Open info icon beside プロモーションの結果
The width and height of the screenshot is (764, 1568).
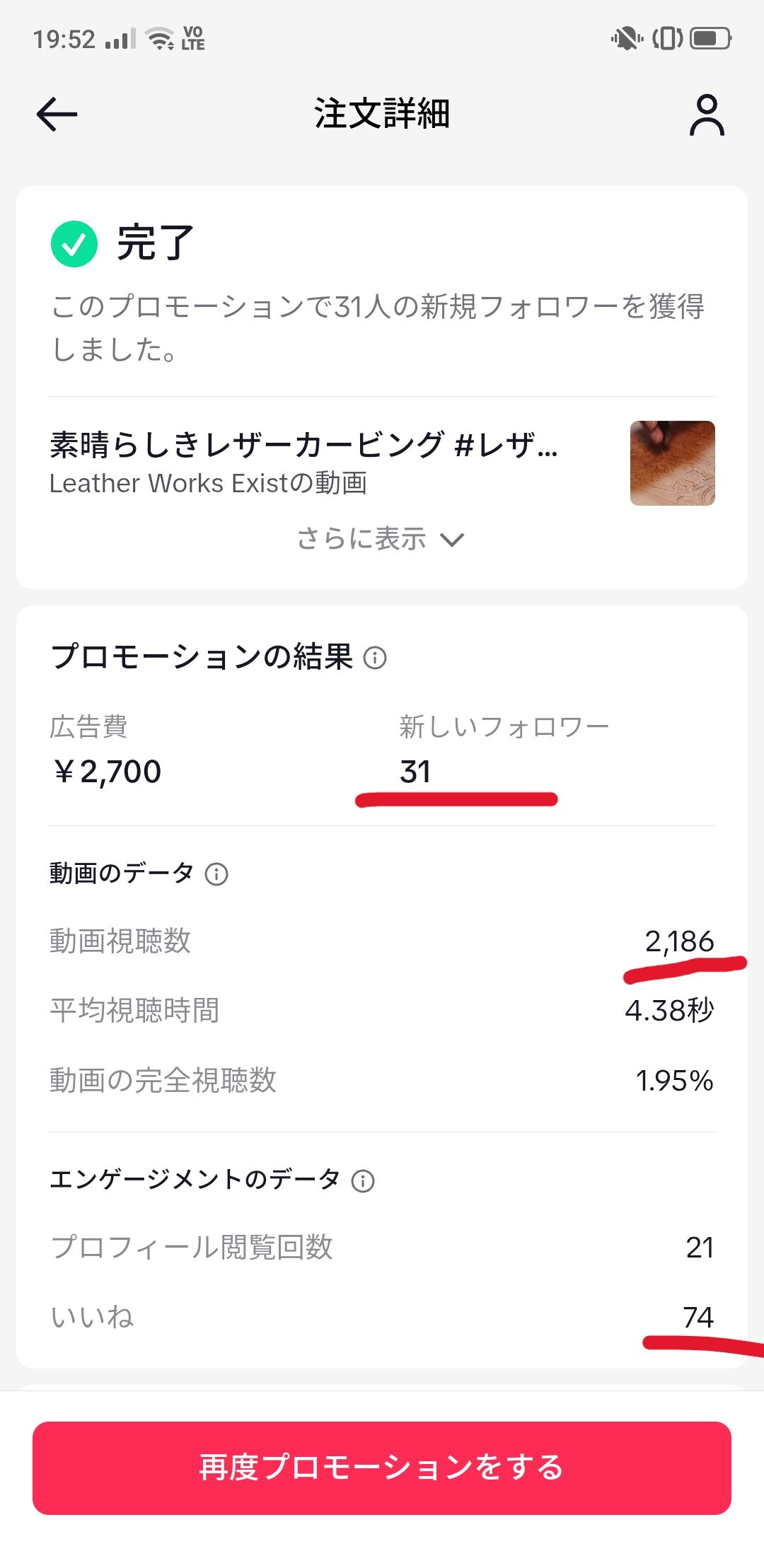[375, 658]
